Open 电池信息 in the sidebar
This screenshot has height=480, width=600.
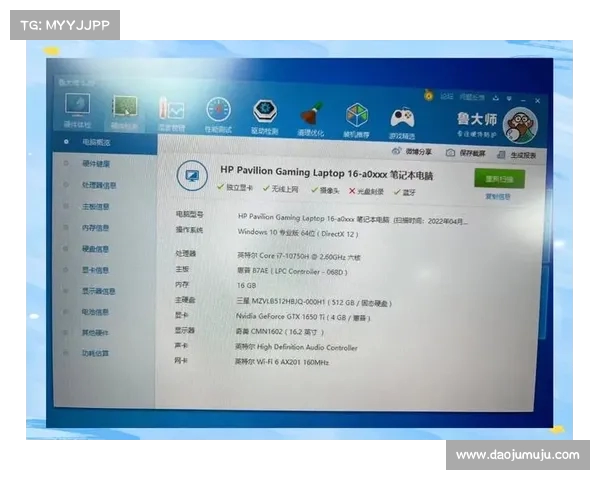pos(95,312)
